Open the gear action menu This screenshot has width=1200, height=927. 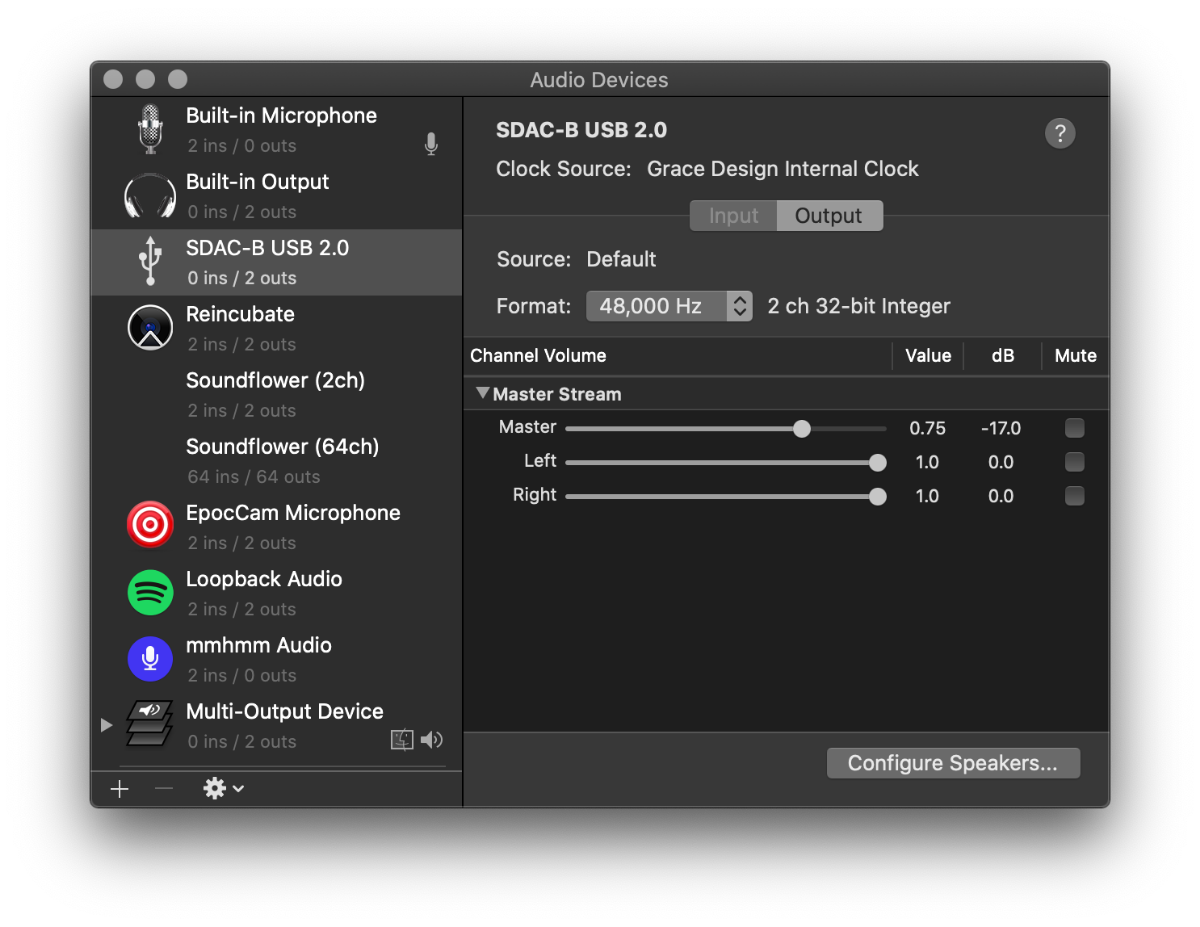pos(223,789)
